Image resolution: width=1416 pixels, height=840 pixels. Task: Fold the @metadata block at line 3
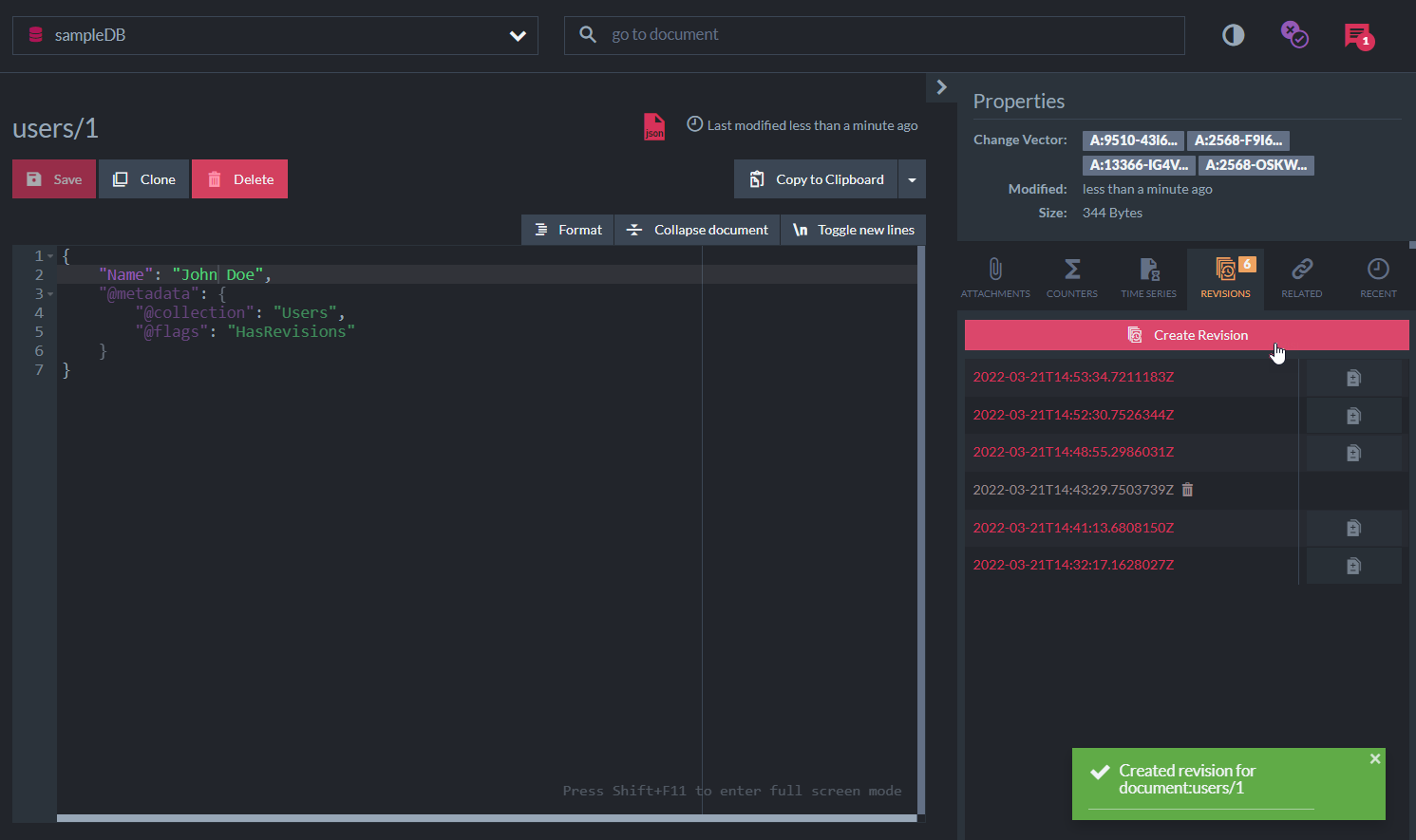50,294
